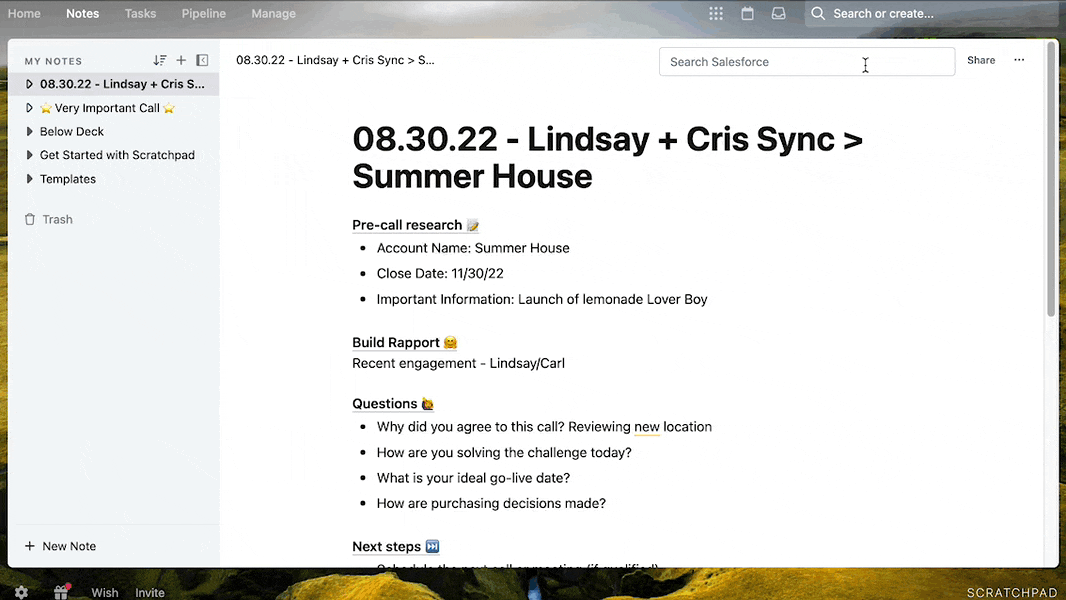Image resolution: width=1066 pixels, height=600 pixels.
Task: Click the Share button
Action: tap(981, 60)
